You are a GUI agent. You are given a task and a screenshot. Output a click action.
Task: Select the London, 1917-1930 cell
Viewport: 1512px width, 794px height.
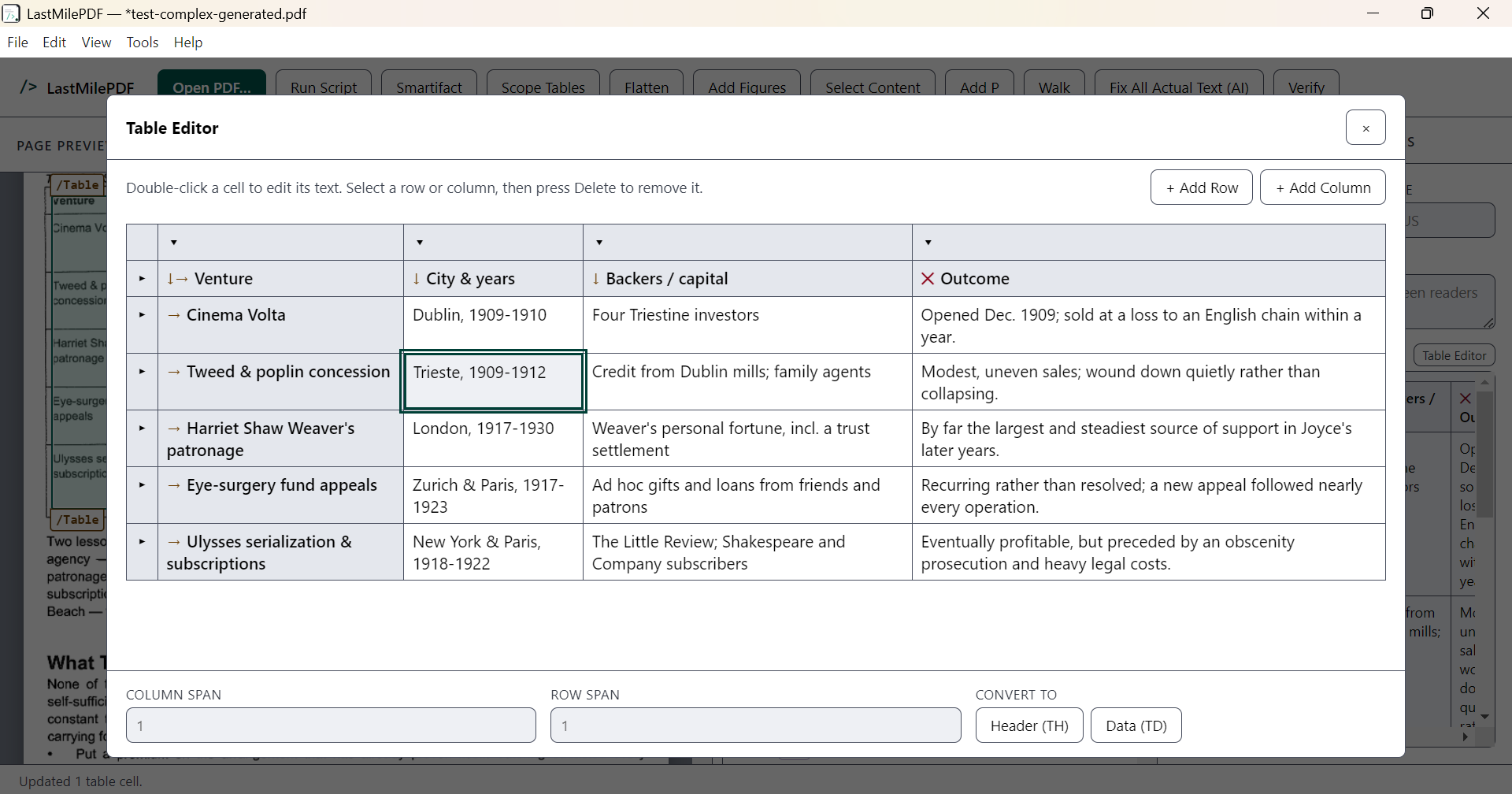tap(493, 438)
